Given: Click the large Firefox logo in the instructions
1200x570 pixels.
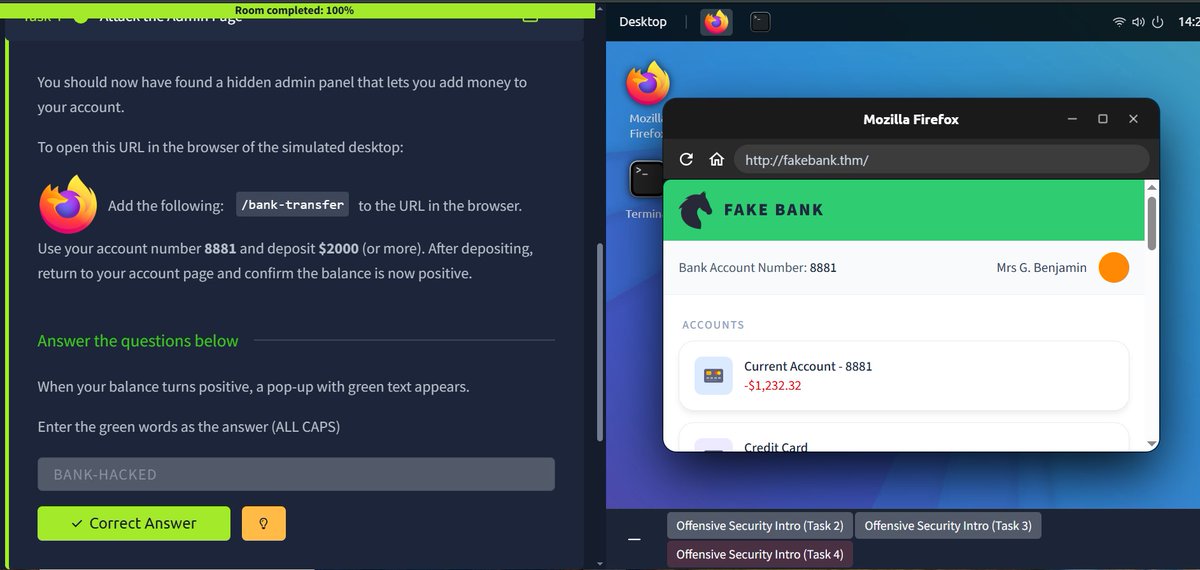Looking at the screenshot, I should [x=68, y=205].
